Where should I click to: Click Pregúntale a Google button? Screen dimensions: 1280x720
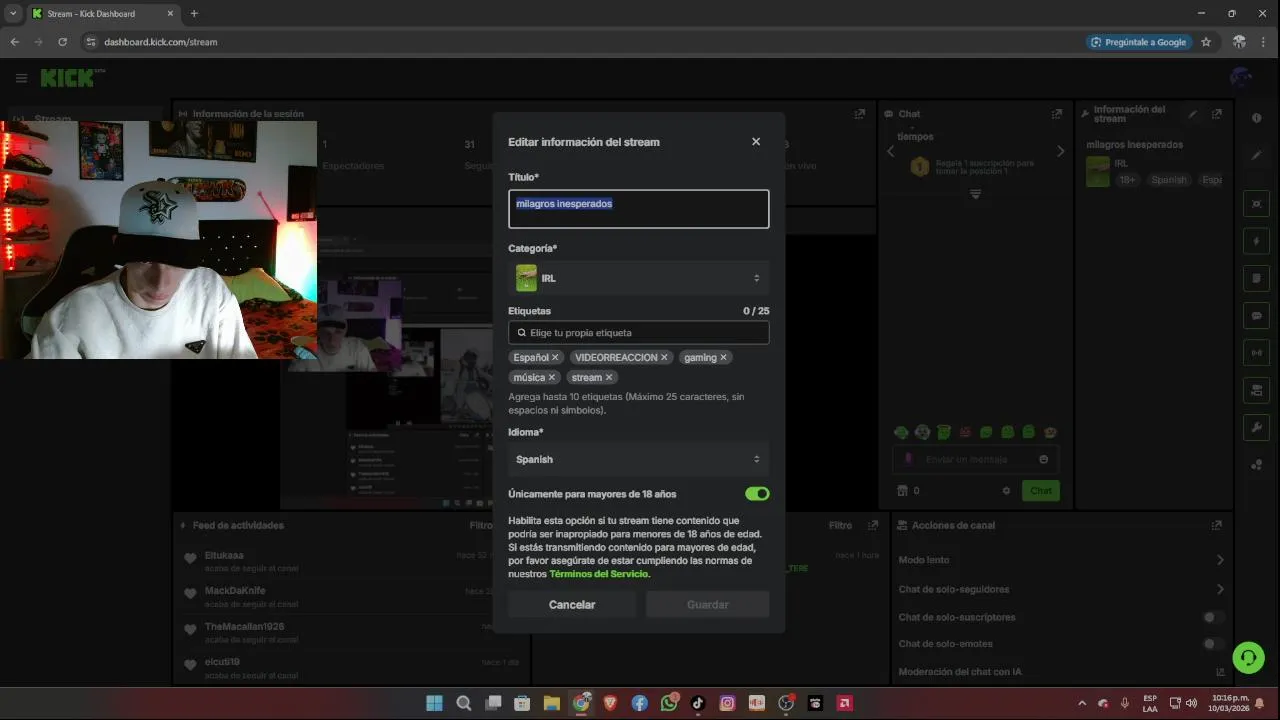pyautogui.click(x=1139, y=42)
